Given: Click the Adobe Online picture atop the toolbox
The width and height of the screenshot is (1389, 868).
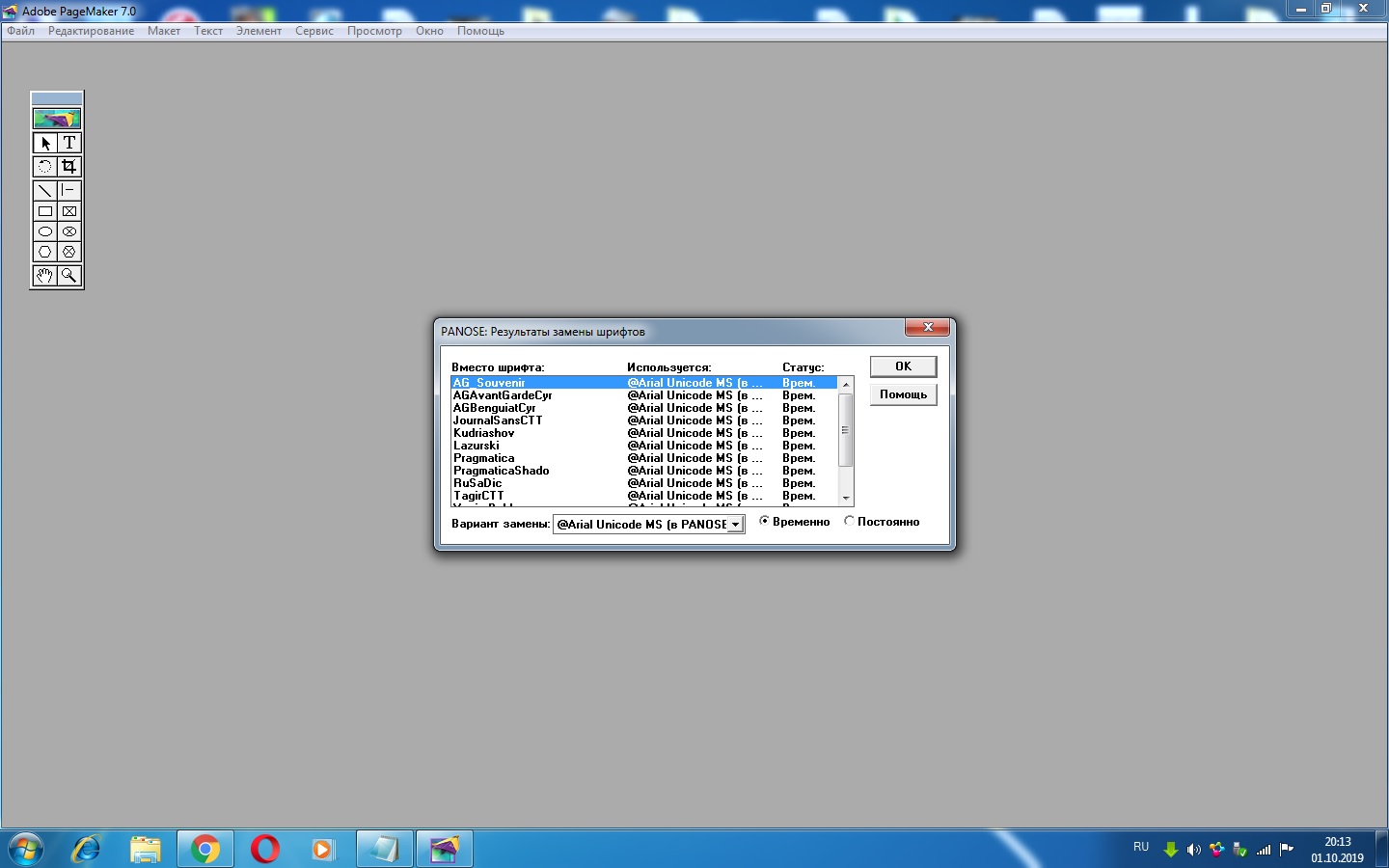Looking at the screenshot, I should pos(57,119).
